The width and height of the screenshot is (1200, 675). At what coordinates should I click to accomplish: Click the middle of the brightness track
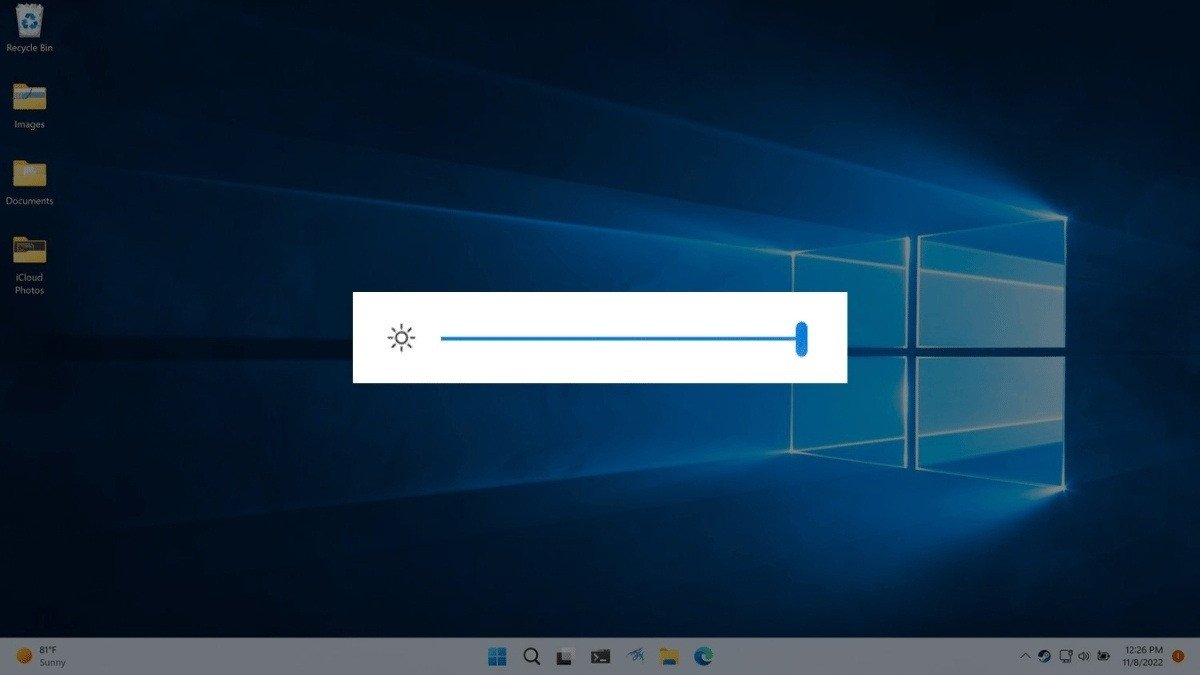[620, 338]
